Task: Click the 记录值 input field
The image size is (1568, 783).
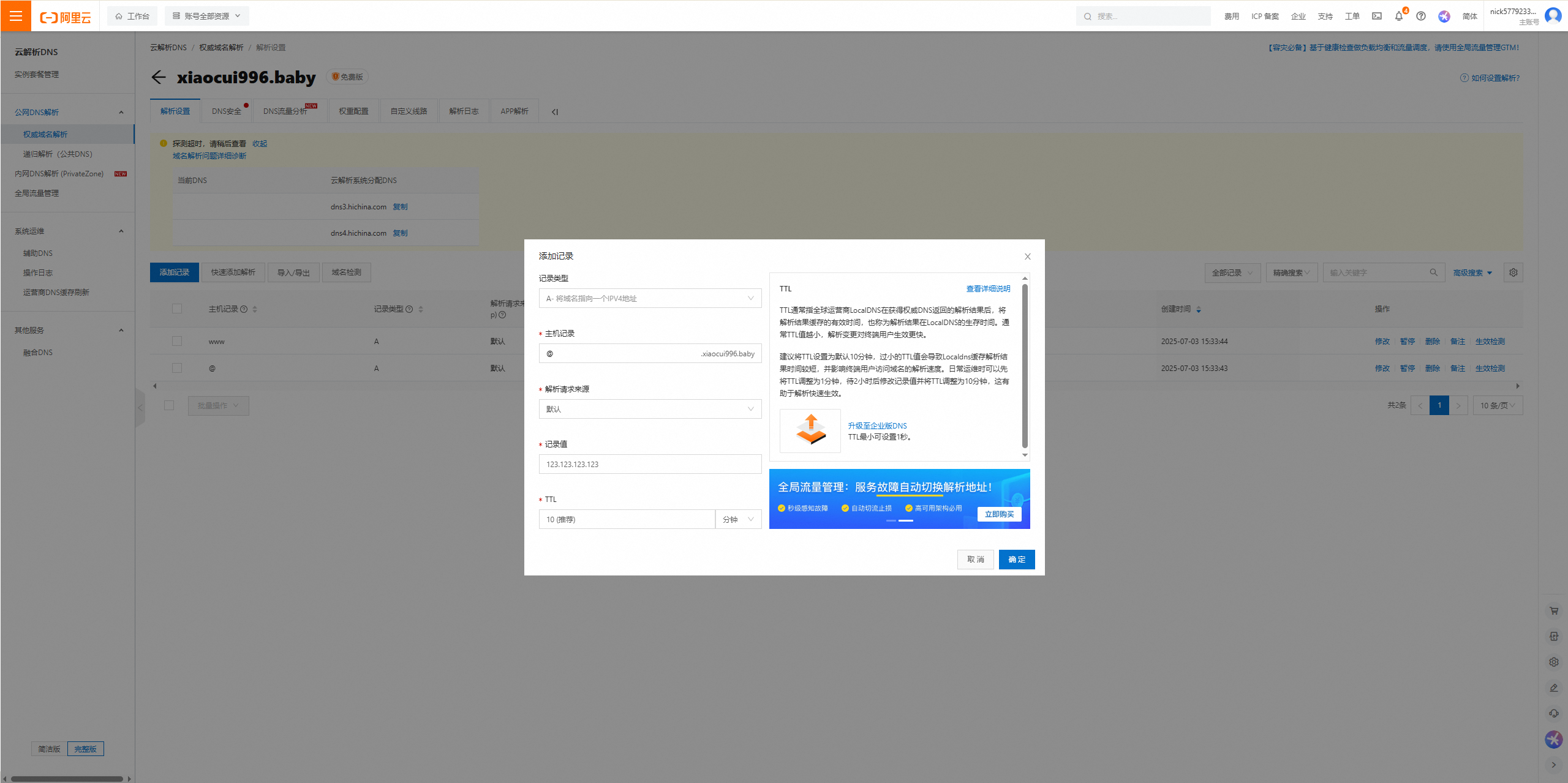Action: [x=650, y=464]
